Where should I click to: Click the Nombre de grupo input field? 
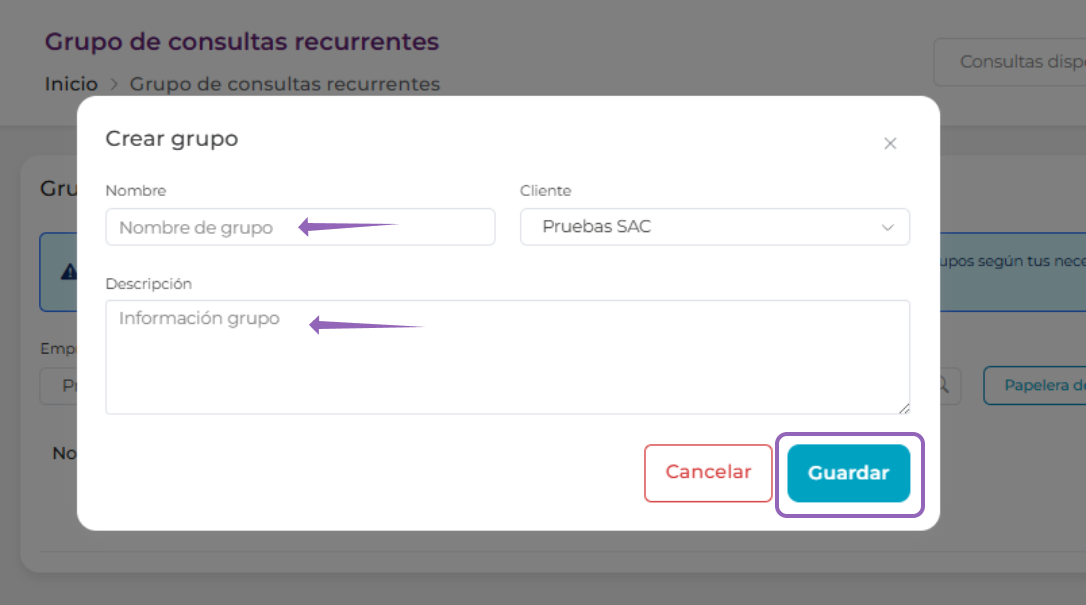click(300, 227)
